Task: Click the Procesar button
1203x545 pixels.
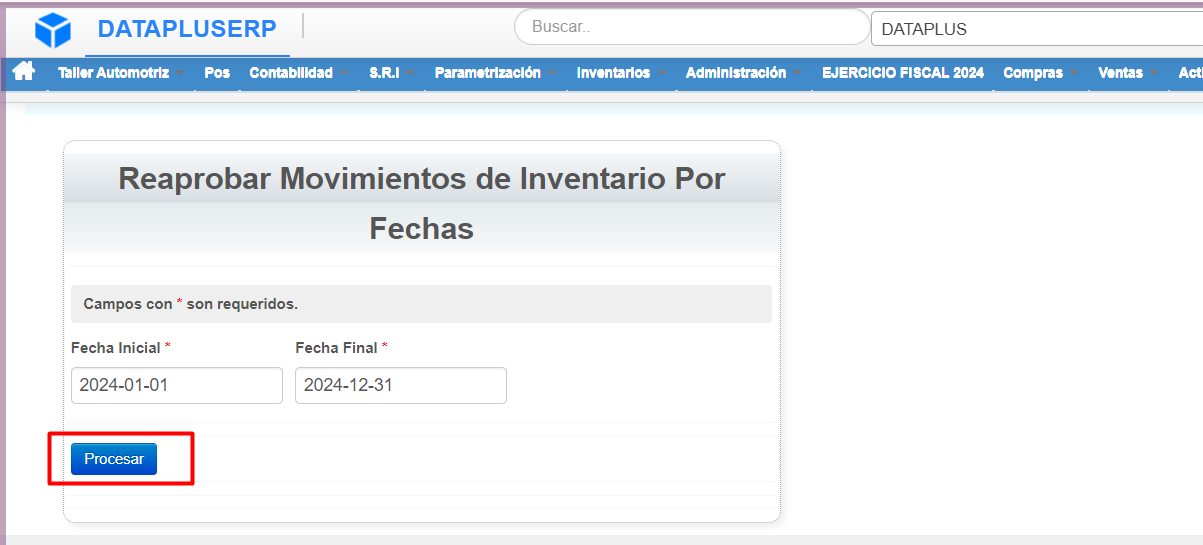Action: pos(114,459)
